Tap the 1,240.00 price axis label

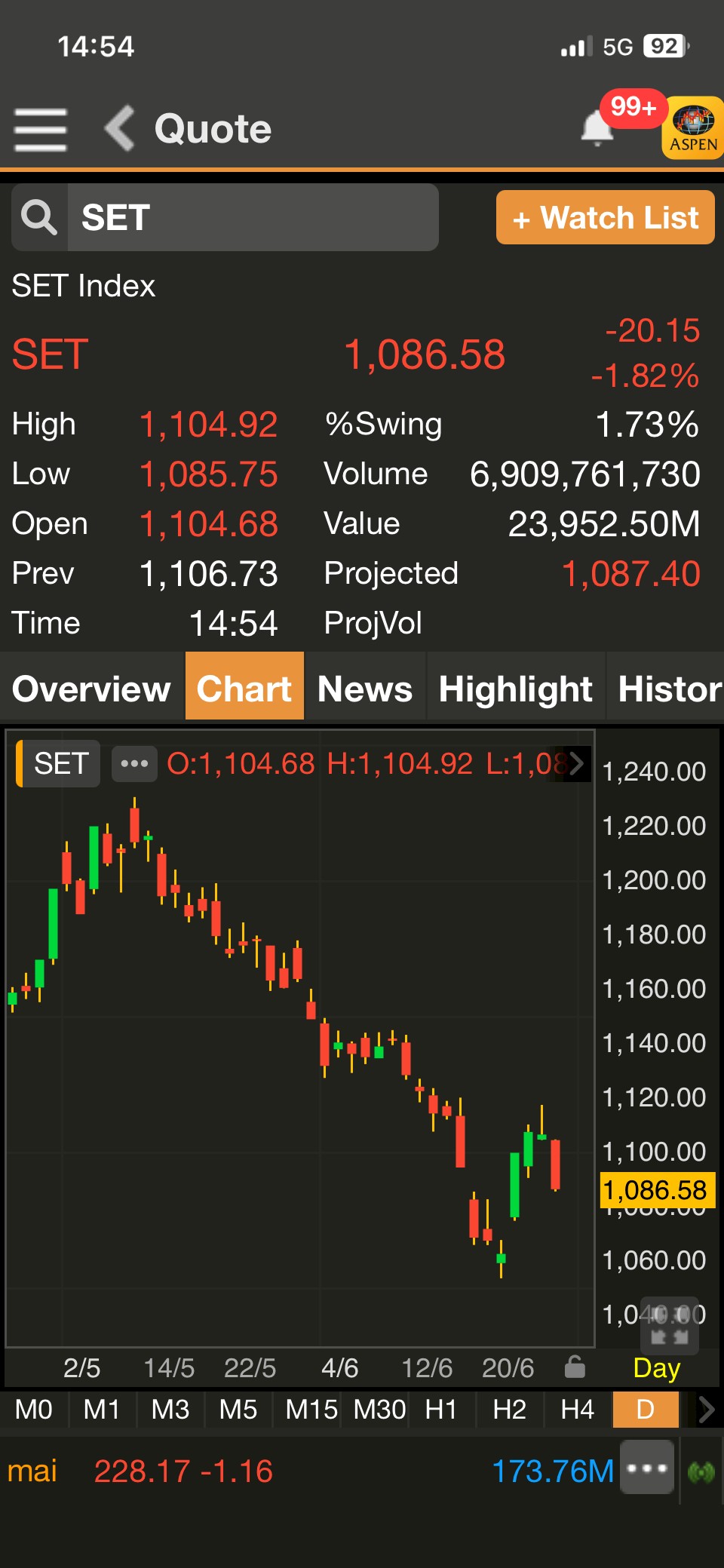coord(655,771)
